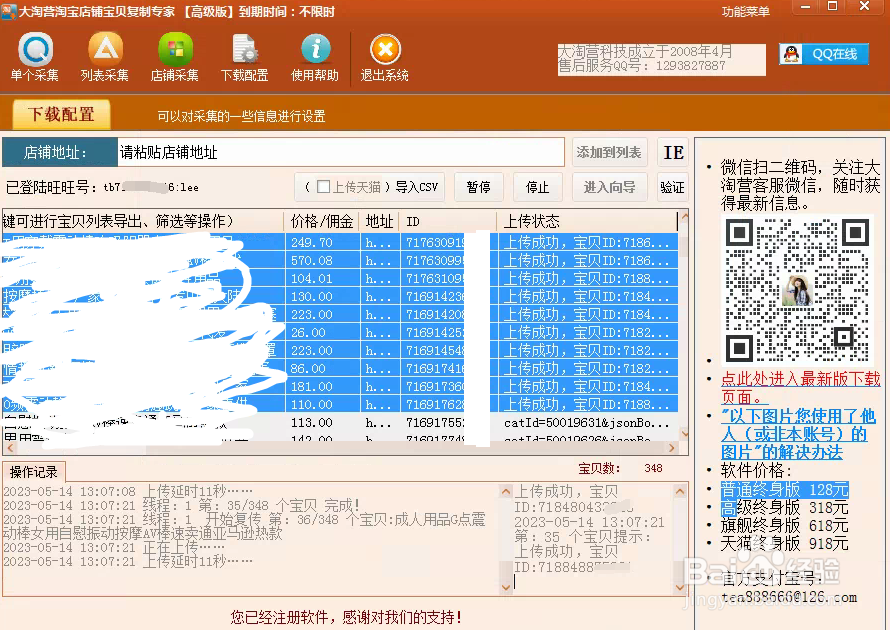Expand the 操作记录 operation log panel
This screenshot has width=890, height=630.
pos(35,472)
